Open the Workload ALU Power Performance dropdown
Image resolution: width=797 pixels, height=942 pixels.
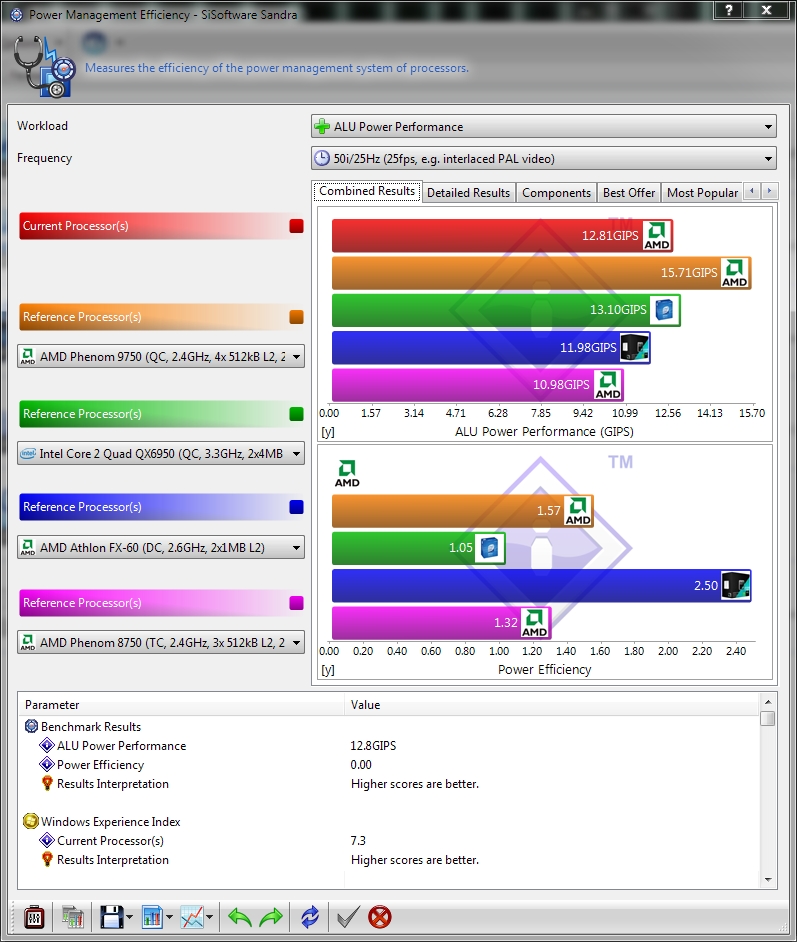click(x=544, y=127)
